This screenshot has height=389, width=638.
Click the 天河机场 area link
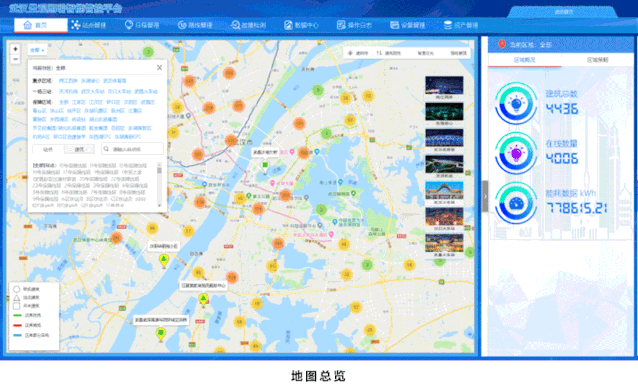(x=68, y=92)
